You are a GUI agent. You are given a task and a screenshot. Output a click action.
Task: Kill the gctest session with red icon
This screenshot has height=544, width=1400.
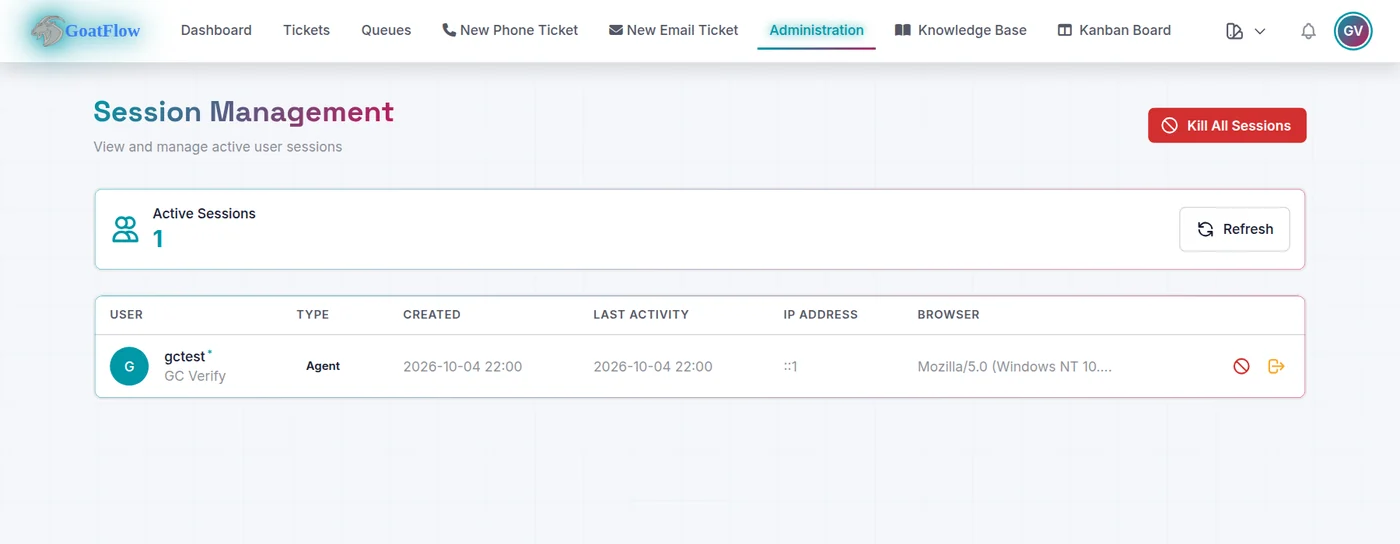1241,366
